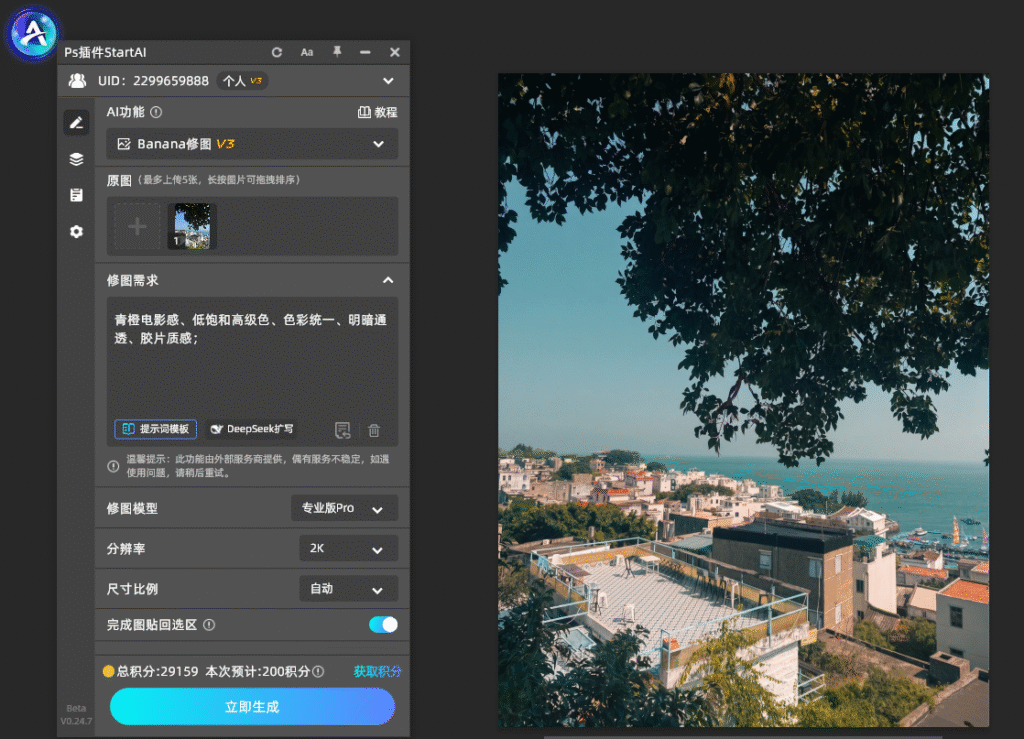
Task: Click DeepSeek扩写 expand prompt button
Action: click(251, 429)
